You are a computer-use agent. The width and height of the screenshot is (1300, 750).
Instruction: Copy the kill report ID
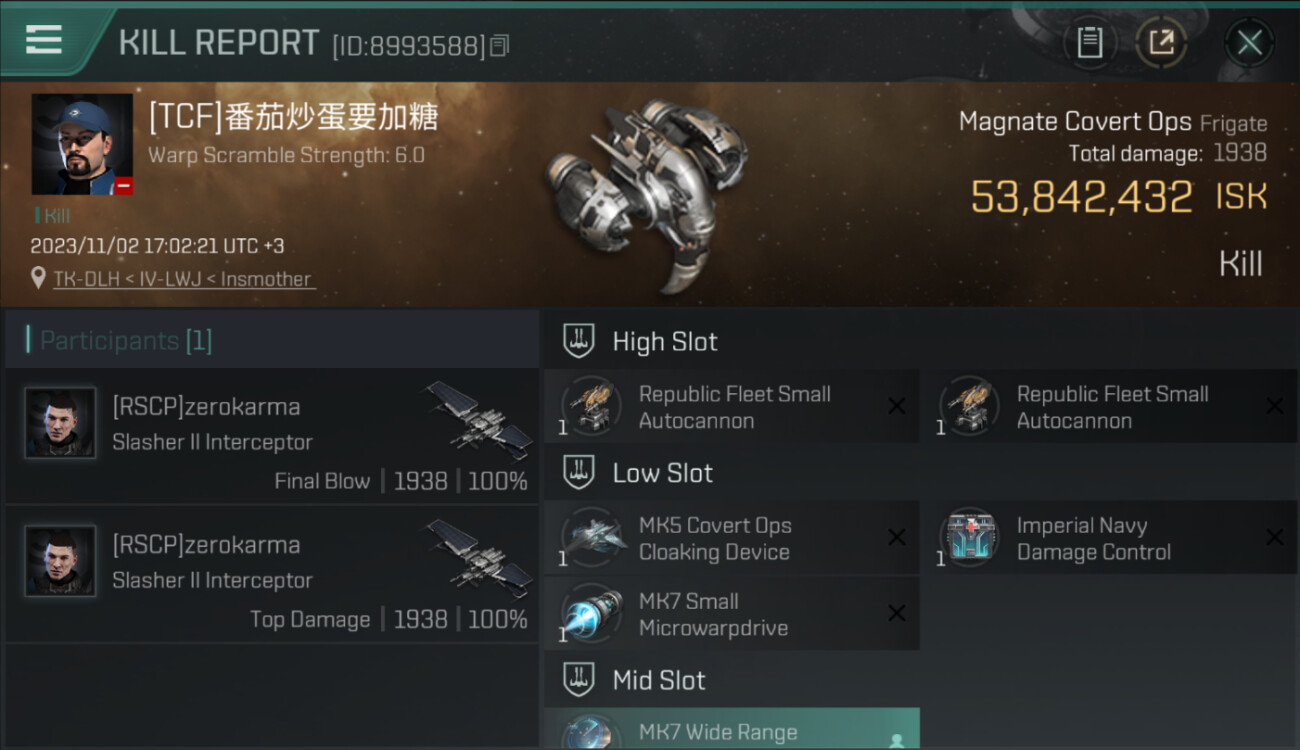500,45
